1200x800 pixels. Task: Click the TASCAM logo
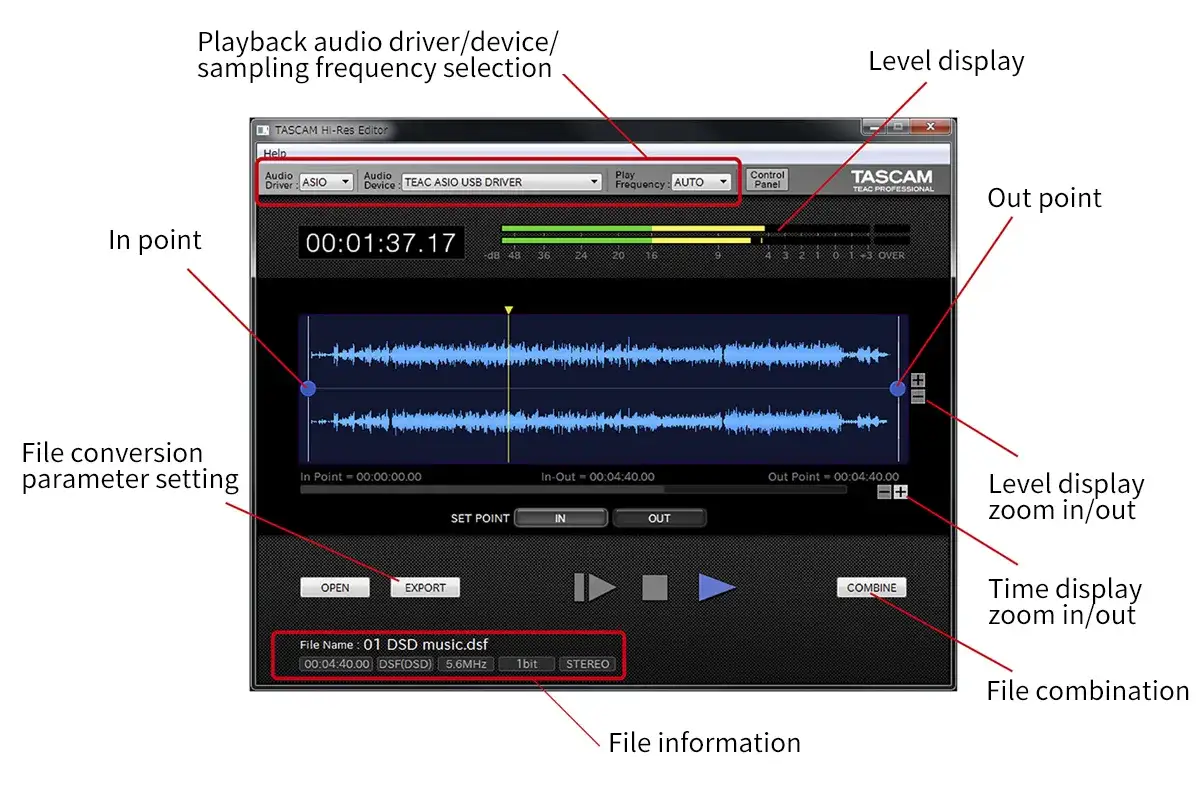[890, 178]
